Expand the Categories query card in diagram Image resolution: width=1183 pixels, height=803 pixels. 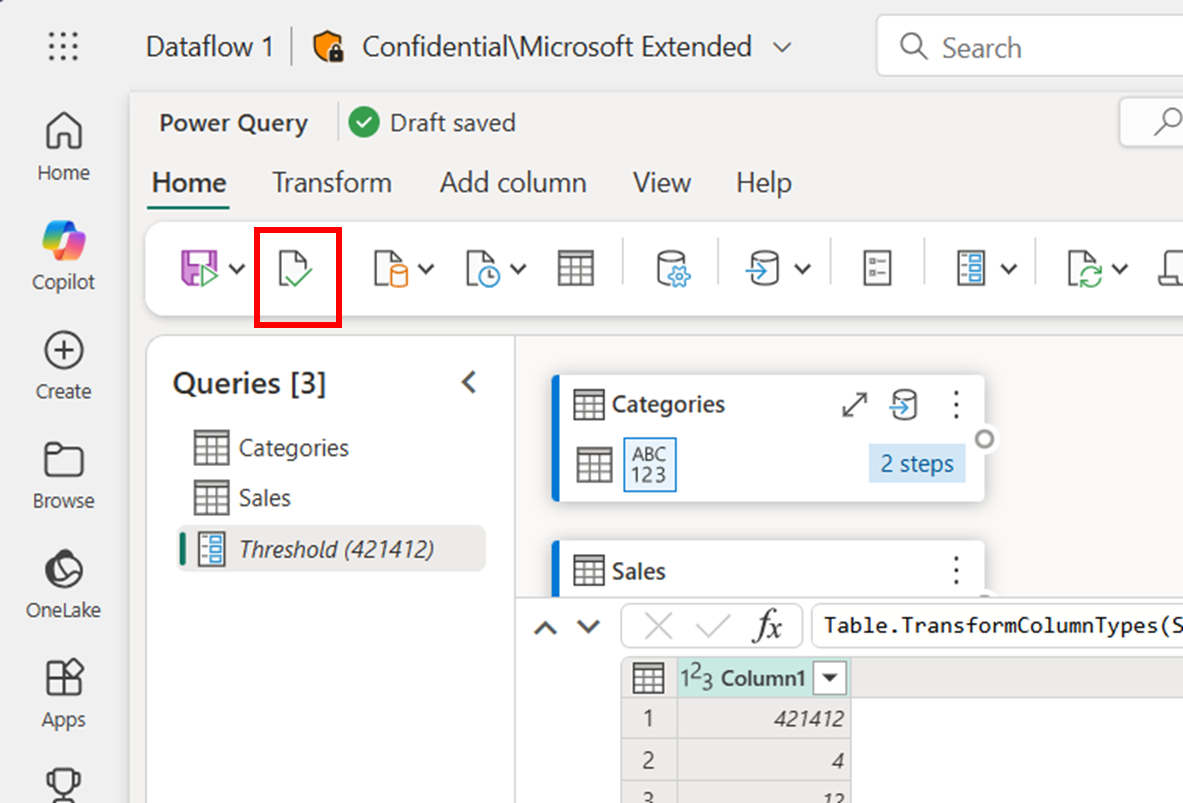854,405
